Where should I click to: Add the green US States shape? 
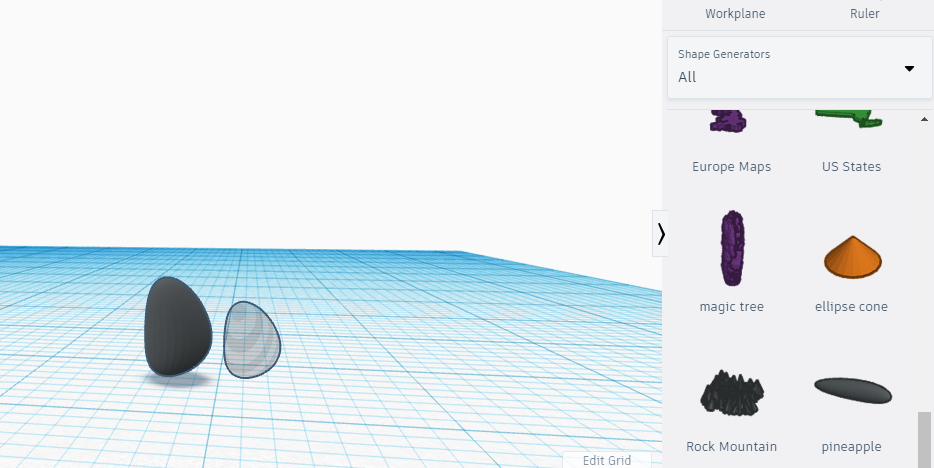point(849,118)
